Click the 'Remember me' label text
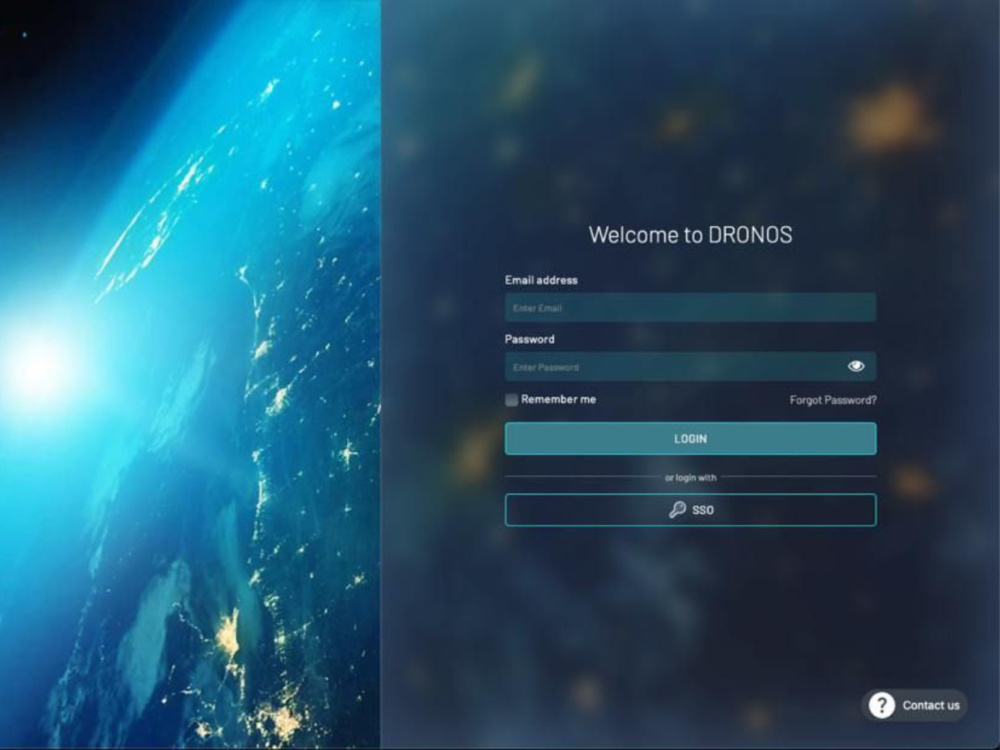 (x=558, y=399)
